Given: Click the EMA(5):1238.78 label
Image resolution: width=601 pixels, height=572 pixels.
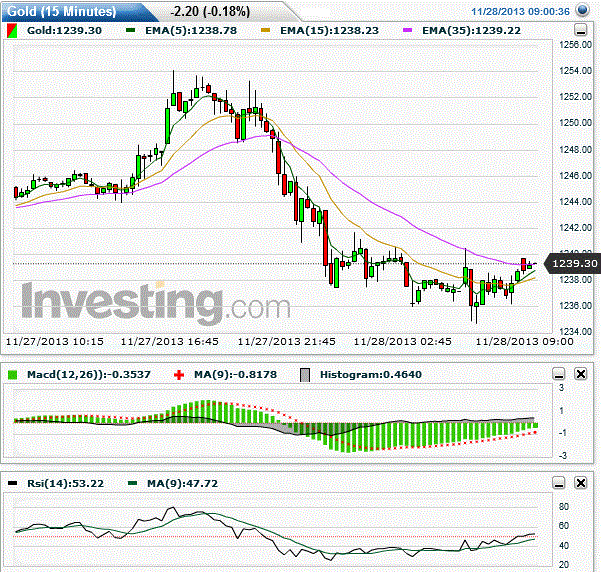Looking at the screenshot, I should (x=191, y=31).
